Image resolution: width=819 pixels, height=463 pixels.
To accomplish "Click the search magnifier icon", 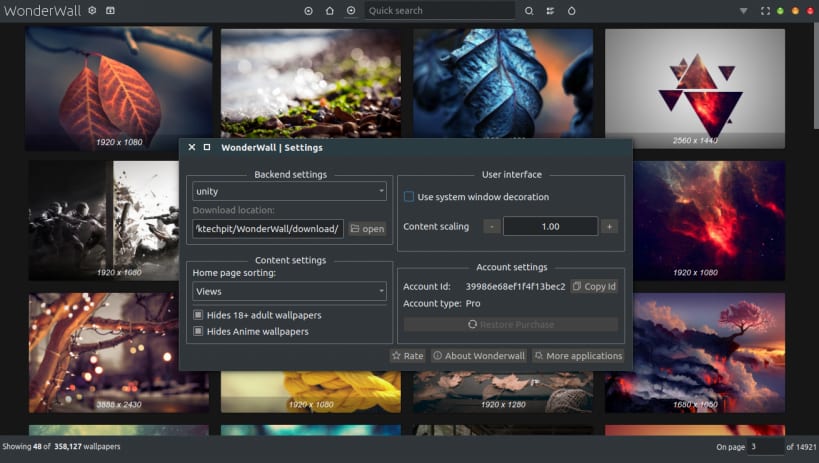I will (529, 10).
